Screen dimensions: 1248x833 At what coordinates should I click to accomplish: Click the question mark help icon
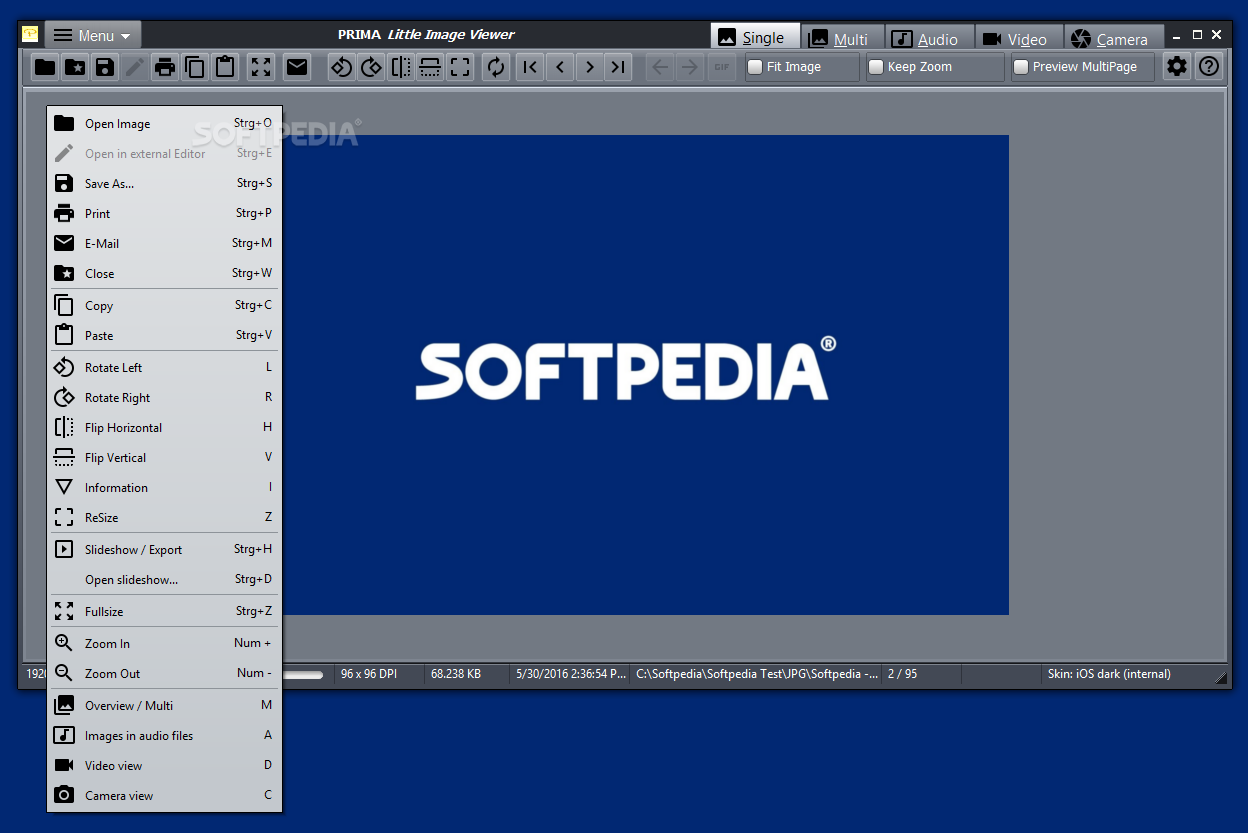pos(1209,67)
